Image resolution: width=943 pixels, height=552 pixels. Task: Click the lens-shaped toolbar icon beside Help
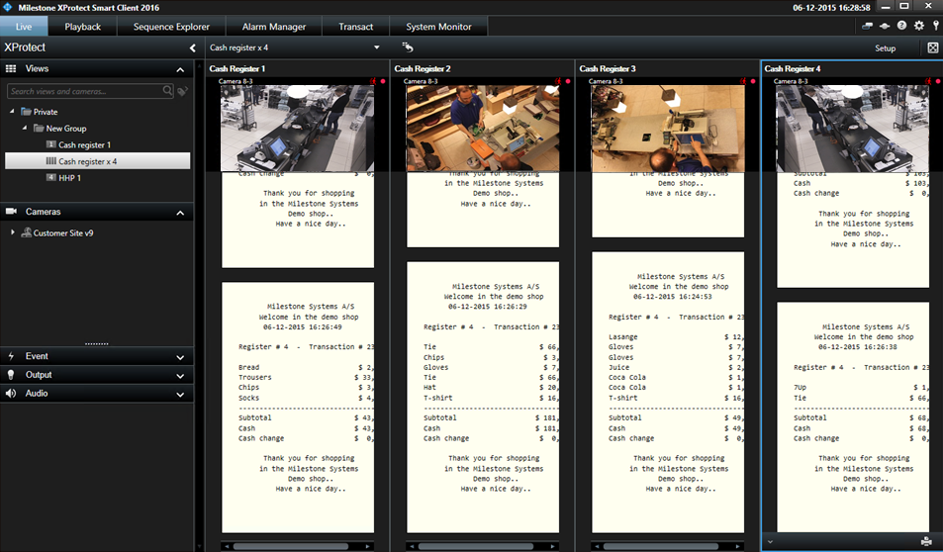tap(885, 26)
